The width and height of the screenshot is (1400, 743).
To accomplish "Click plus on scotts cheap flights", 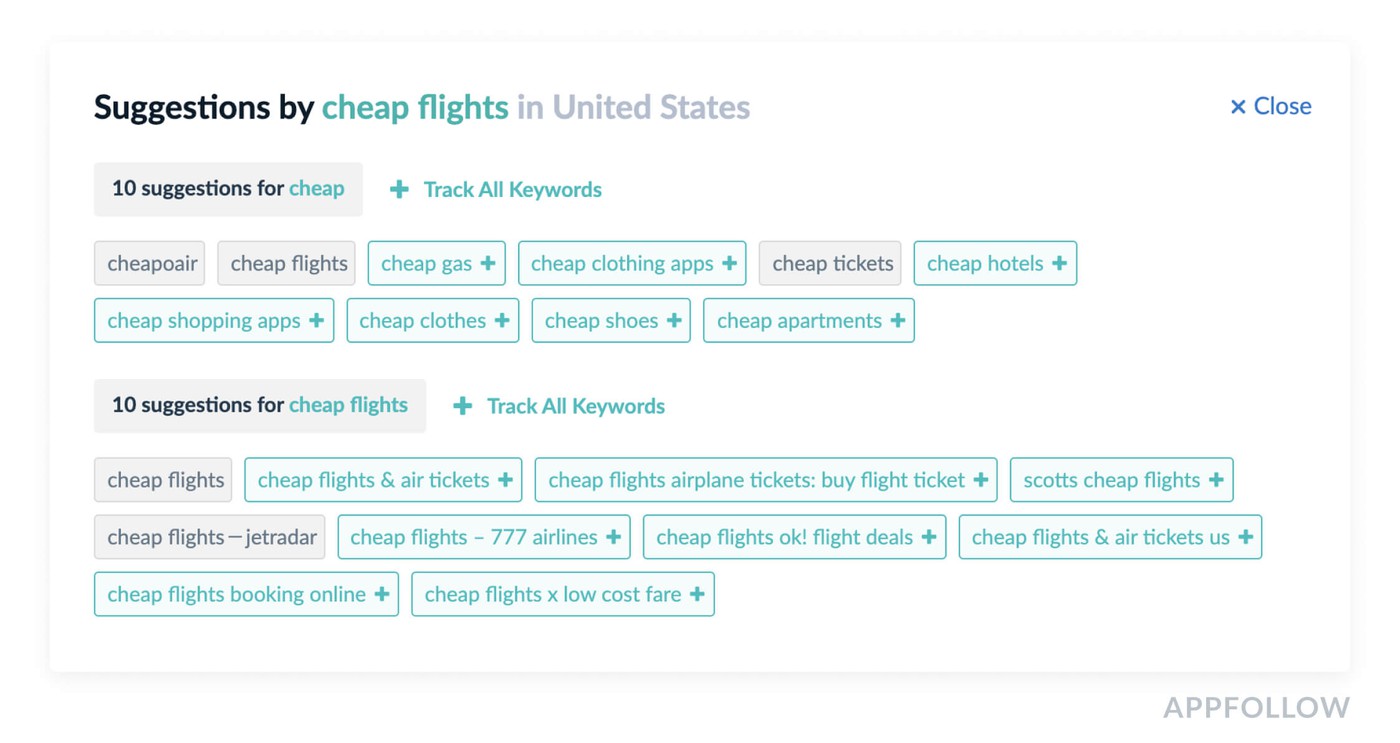I will [1216, 480].
